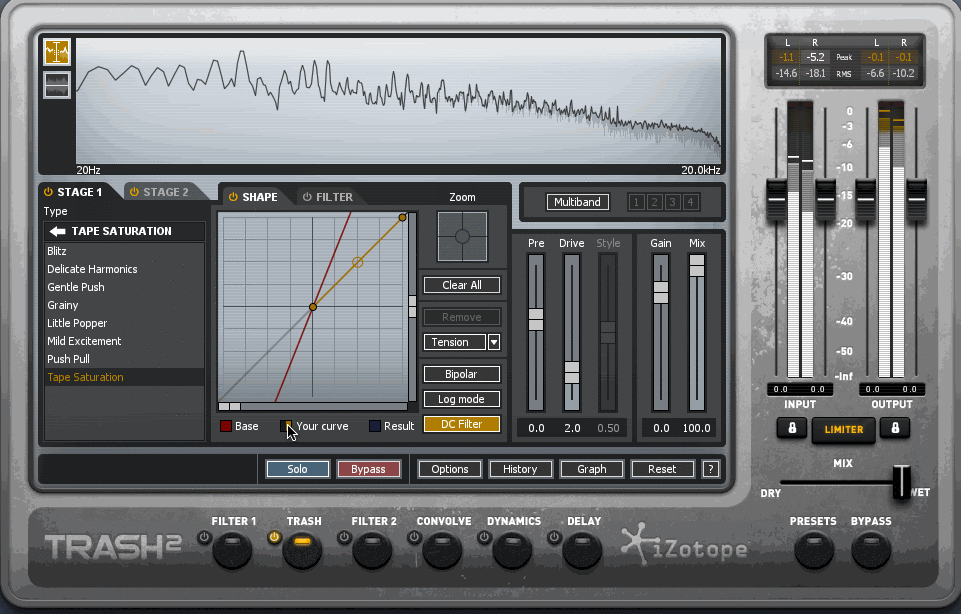Click the Graph button
Image resolution: width=961 pixels, height=614 pixels.
pos(591,469)
